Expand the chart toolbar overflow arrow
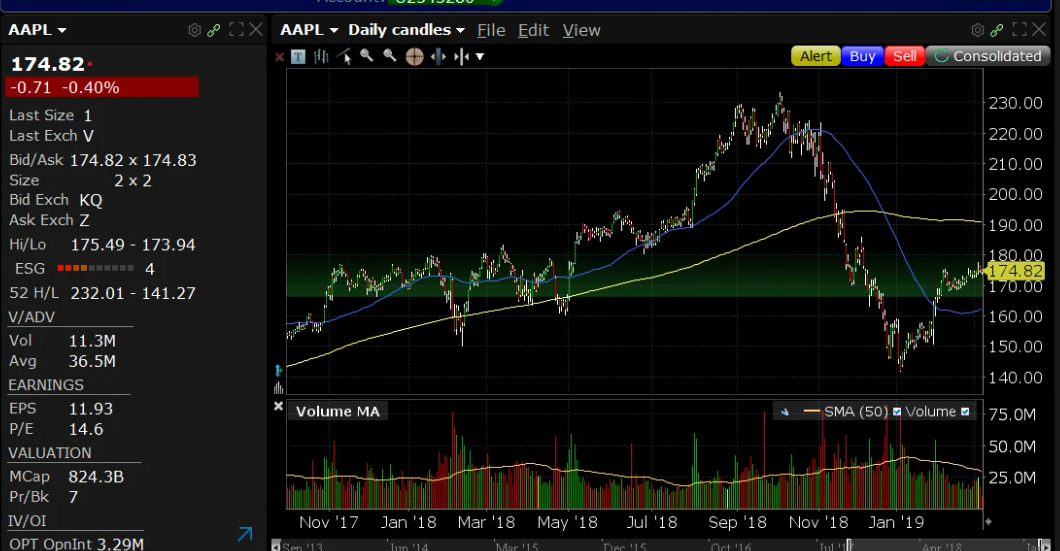 click(x=480, y=57)
